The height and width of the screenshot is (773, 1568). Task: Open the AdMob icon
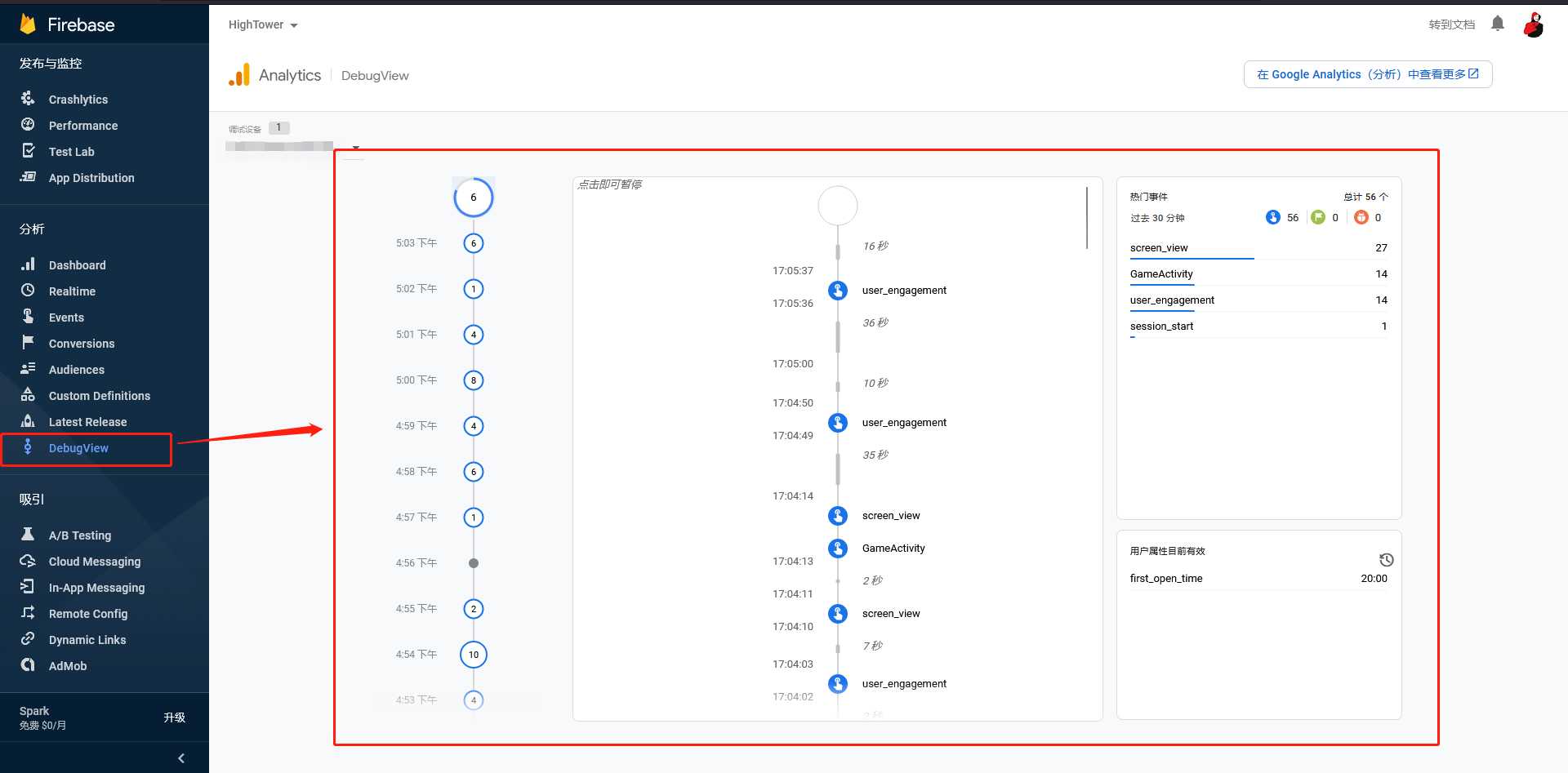pyautogui.click(x=28, y=665)
